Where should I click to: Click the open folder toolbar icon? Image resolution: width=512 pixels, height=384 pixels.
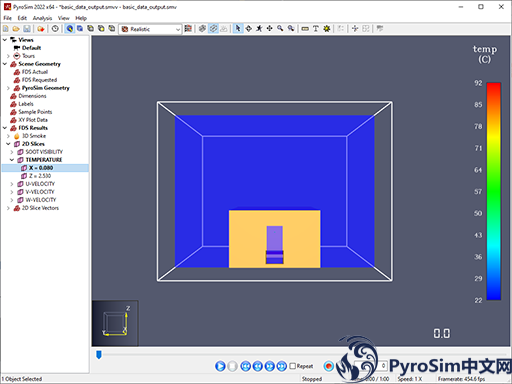[x=16, y=29]
